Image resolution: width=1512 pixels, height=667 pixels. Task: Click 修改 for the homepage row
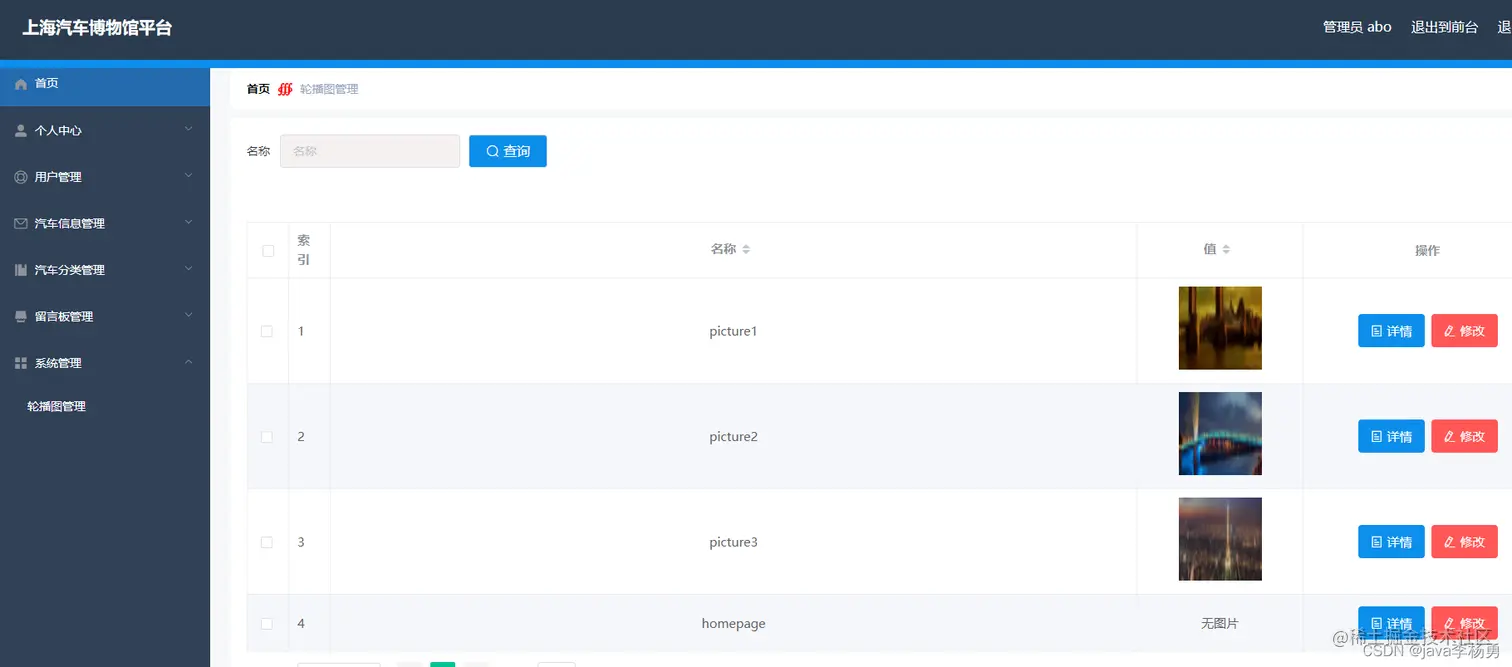pyautogui.click(x=1464, y=623)
